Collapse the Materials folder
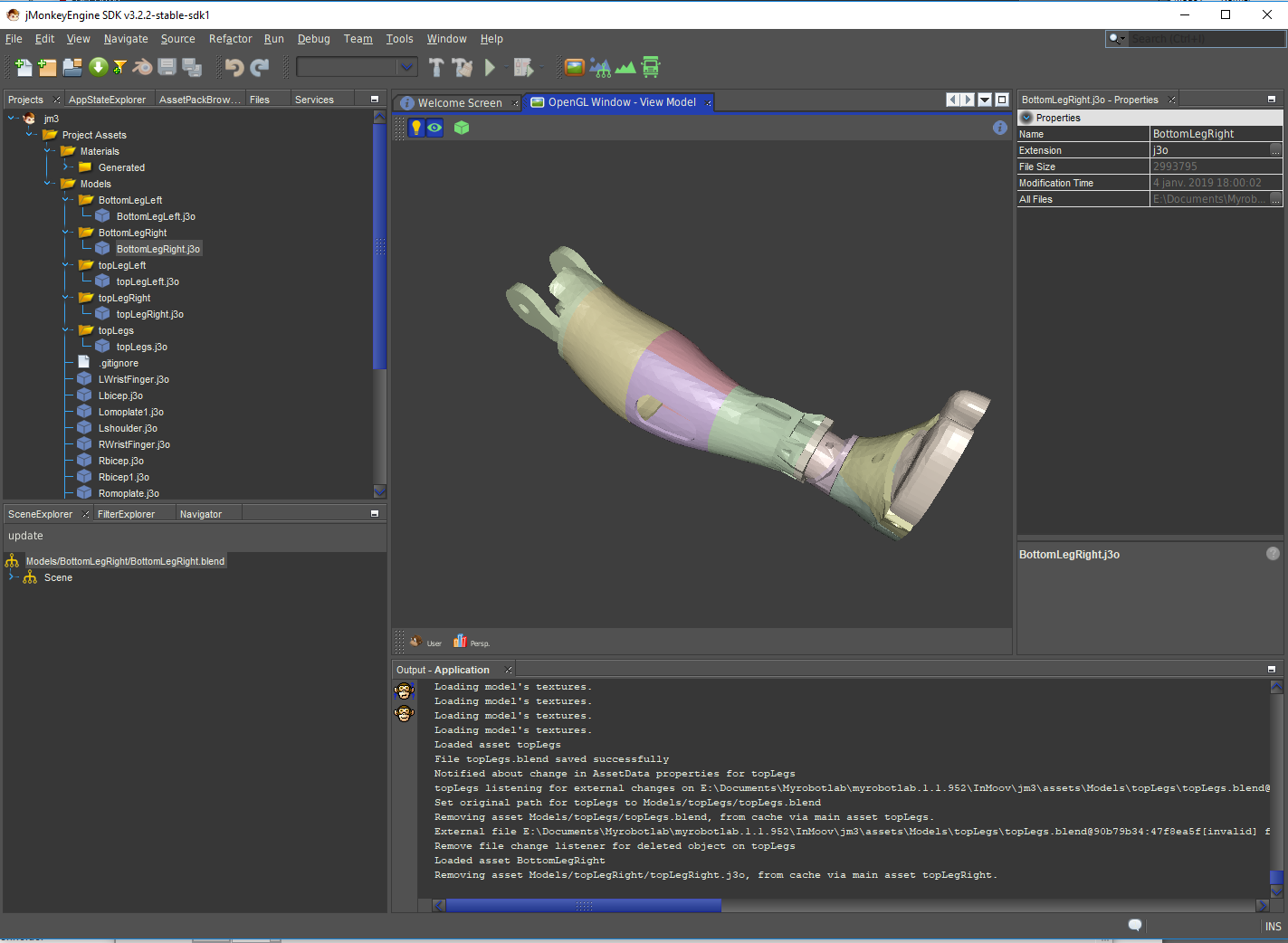This screenshot has width=1288, height=943. (x=48, y=151)
